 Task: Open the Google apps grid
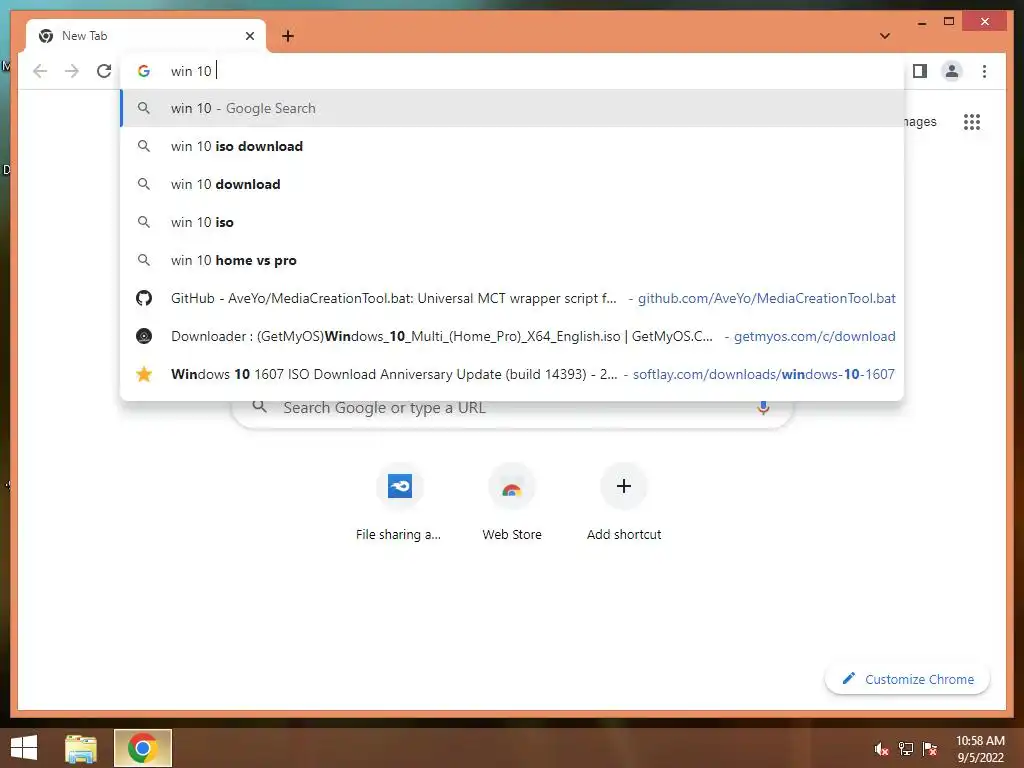[972, 122]
